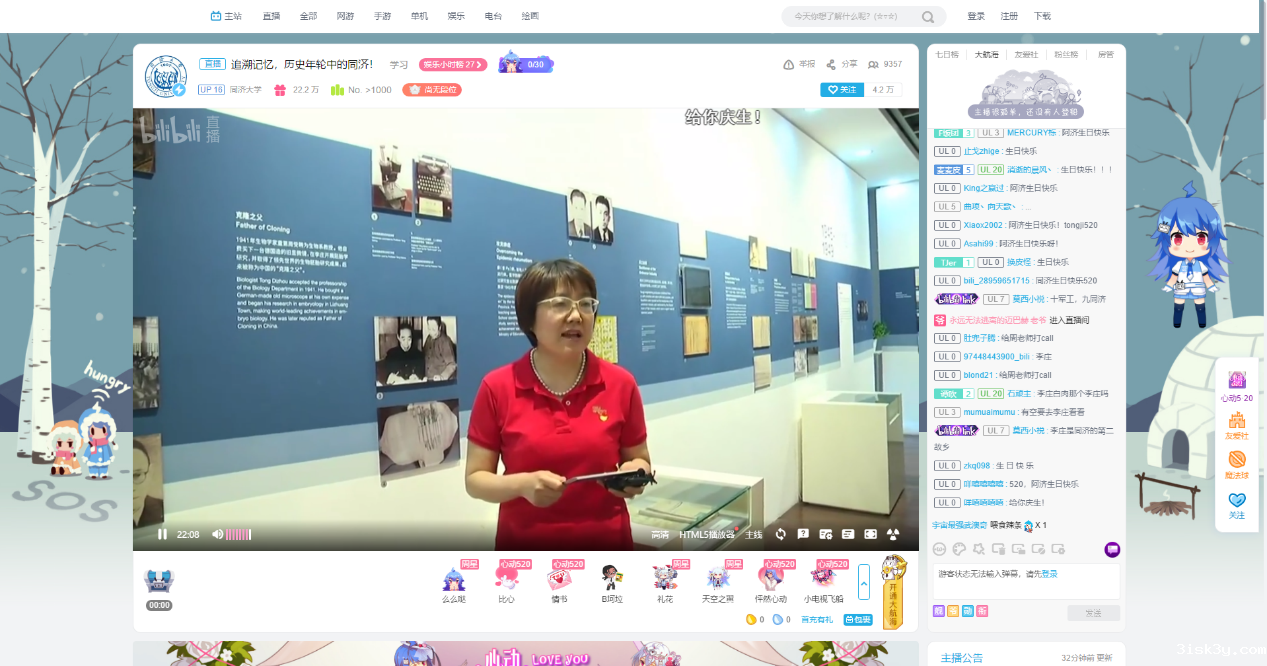
Task: Click the purple chat bubble icon
Action: [x=1112, y=549]
